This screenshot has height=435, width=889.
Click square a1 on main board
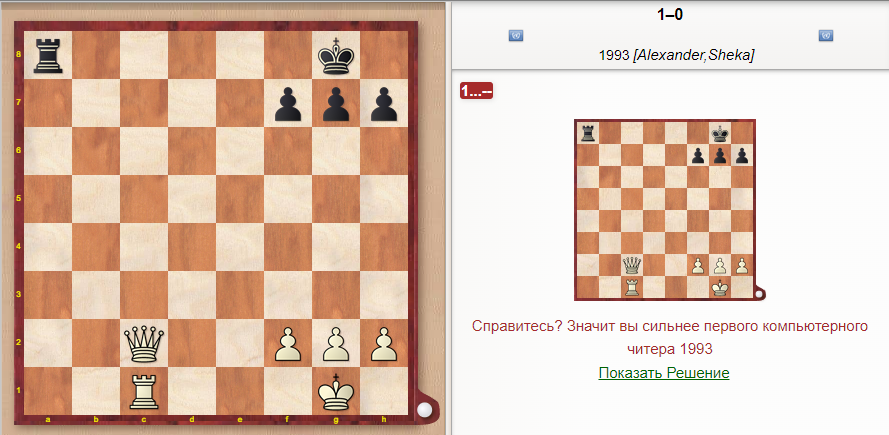tap(48, 391)
